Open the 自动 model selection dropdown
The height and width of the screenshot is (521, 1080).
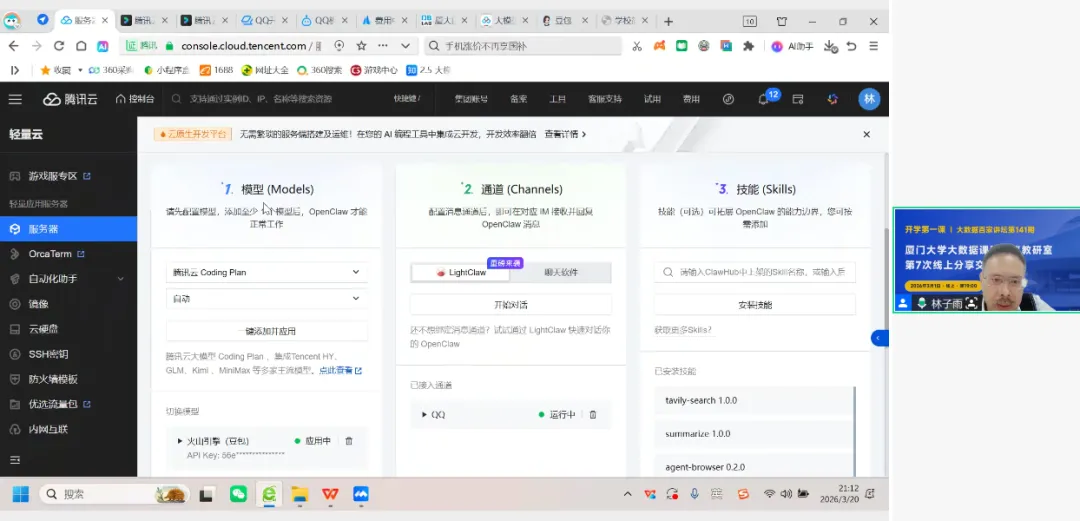pyautogui.click(x=267, y=299)
